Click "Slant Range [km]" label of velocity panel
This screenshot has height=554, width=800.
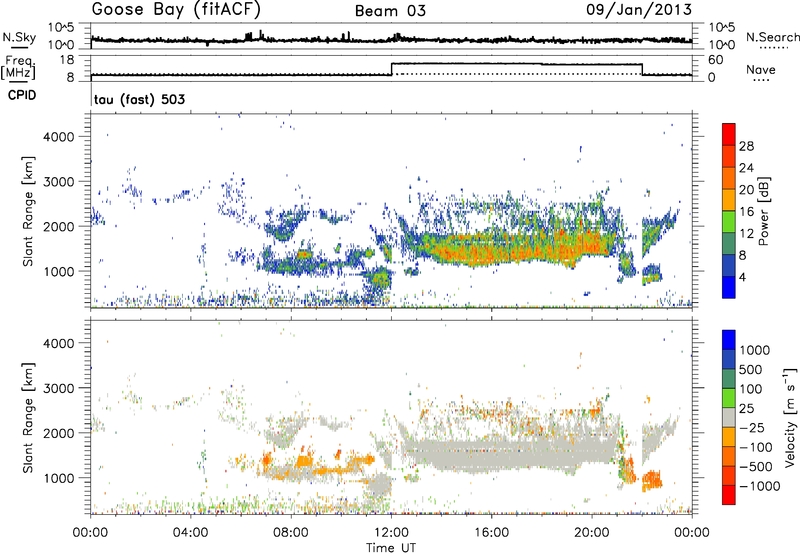[x=28, y=417]
